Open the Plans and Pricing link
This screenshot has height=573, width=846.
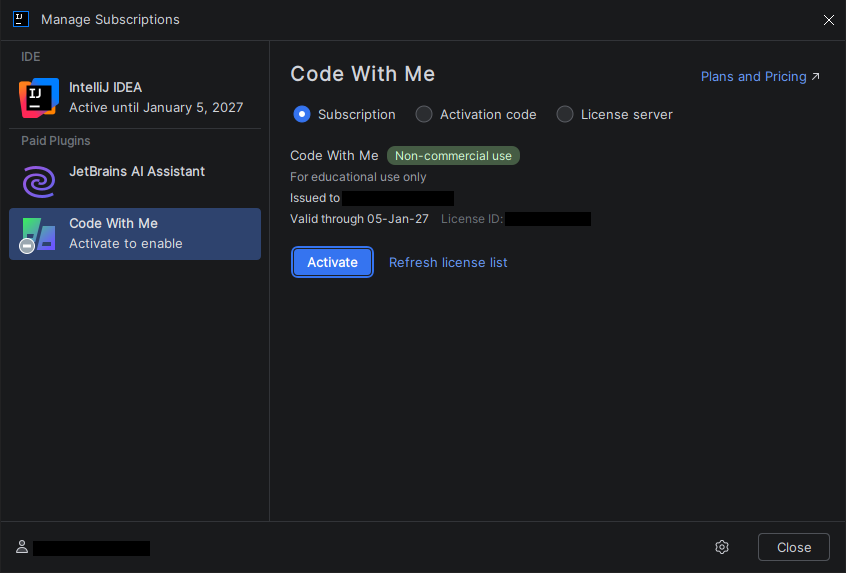tap(753, 77)
